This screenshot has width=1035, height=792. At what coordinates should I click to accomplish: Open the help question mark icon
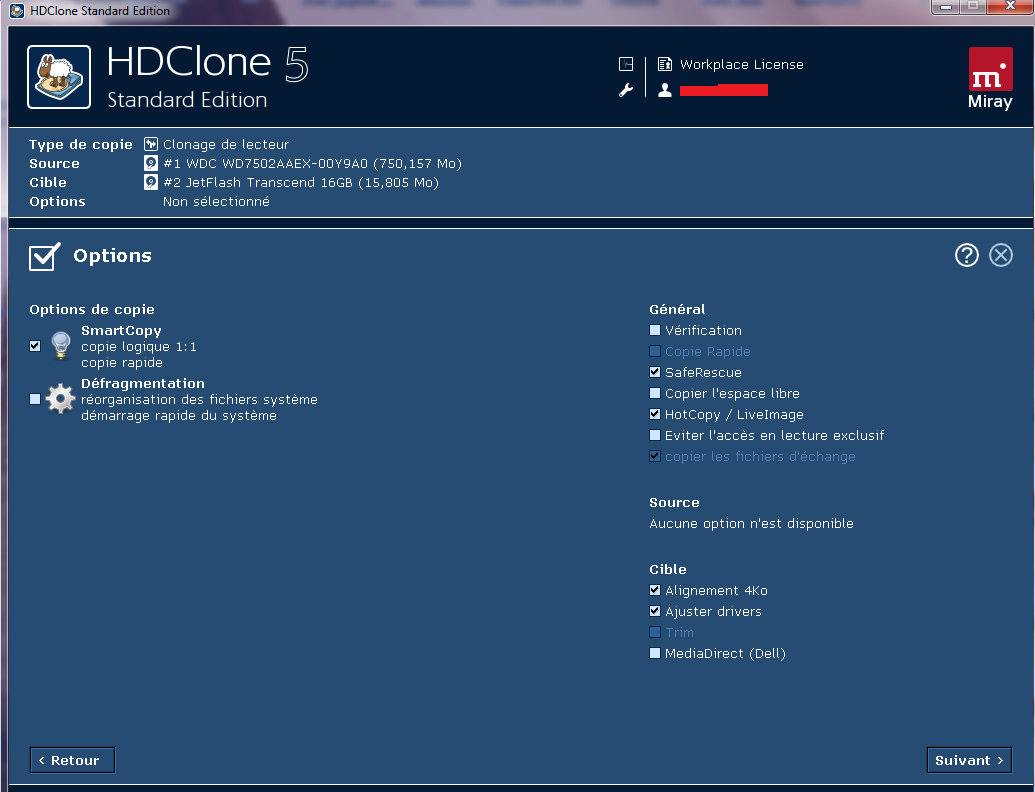[966, 255]
